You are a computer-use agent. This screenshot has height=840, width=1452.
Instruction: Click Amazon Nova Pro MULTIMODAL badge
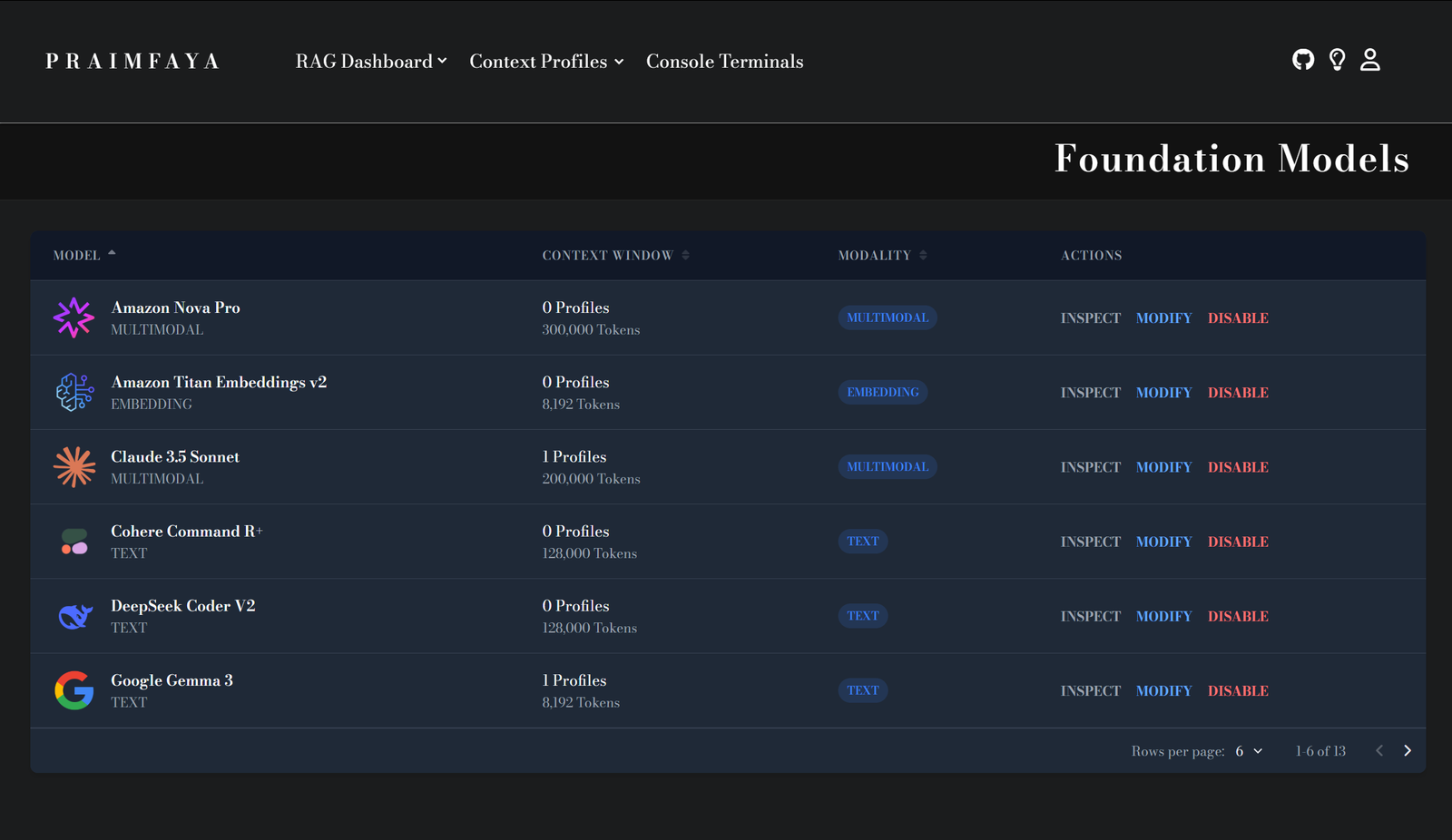pos(888,317)
